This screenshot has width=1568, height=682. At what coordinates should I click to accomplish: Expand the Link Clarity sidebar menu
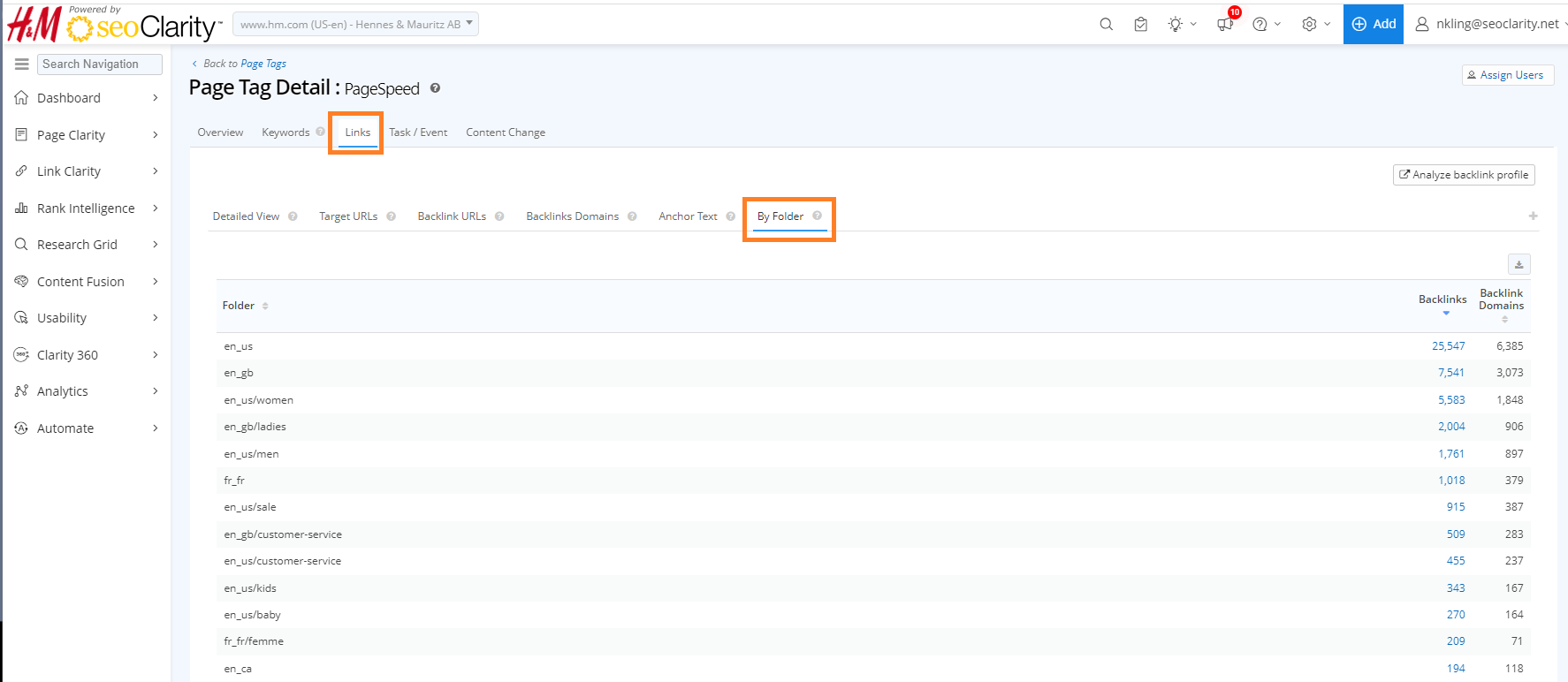click(69, 171)
